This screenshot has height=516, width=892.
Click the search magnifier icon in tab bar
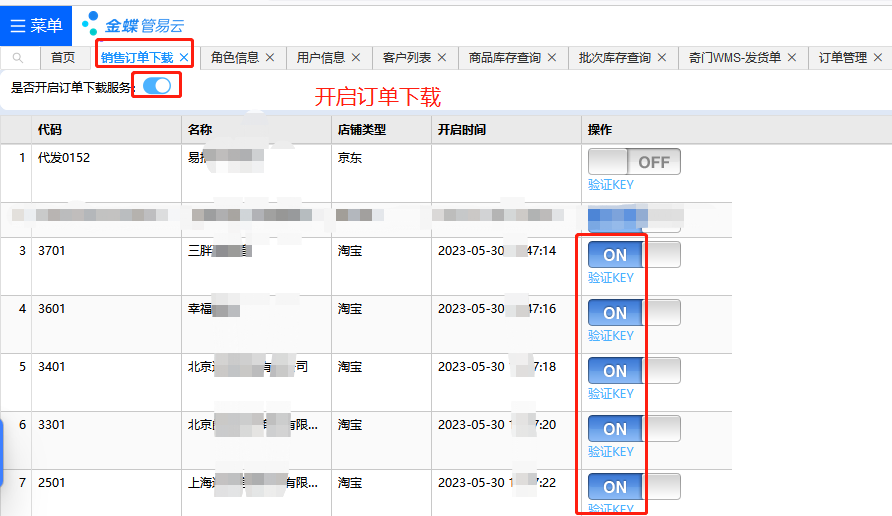click(x=18, y=58)
